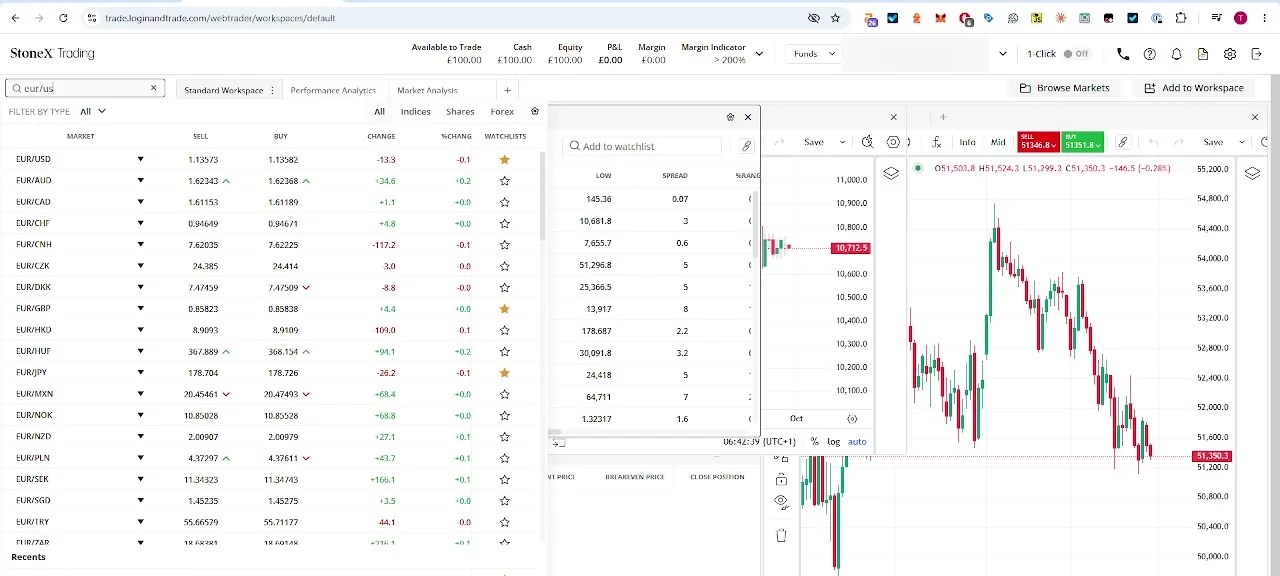Image resolution: width=1280 pixels, height=576 pixels.
Task: Click undo arrow on right chart toolbar
Action: [x=1154, y=142]
